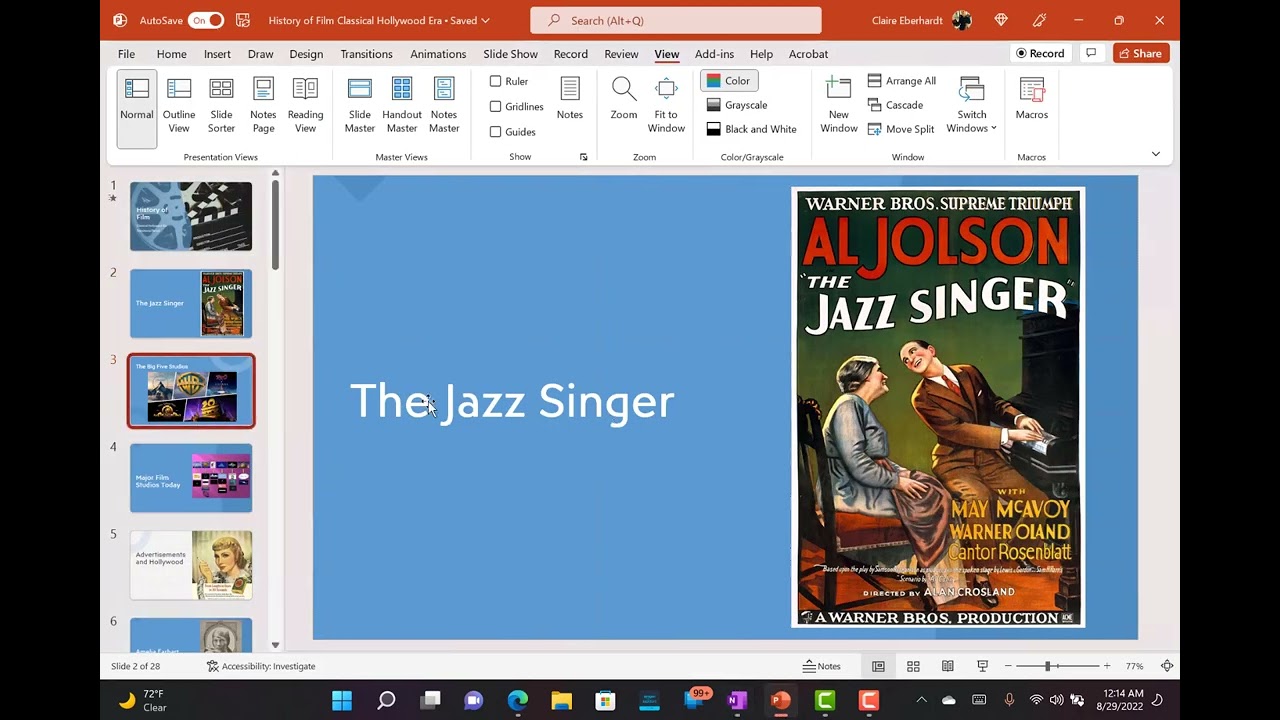Open the File tab
1280x720 pixels.
pyautogui.click(x=126, y=54)
